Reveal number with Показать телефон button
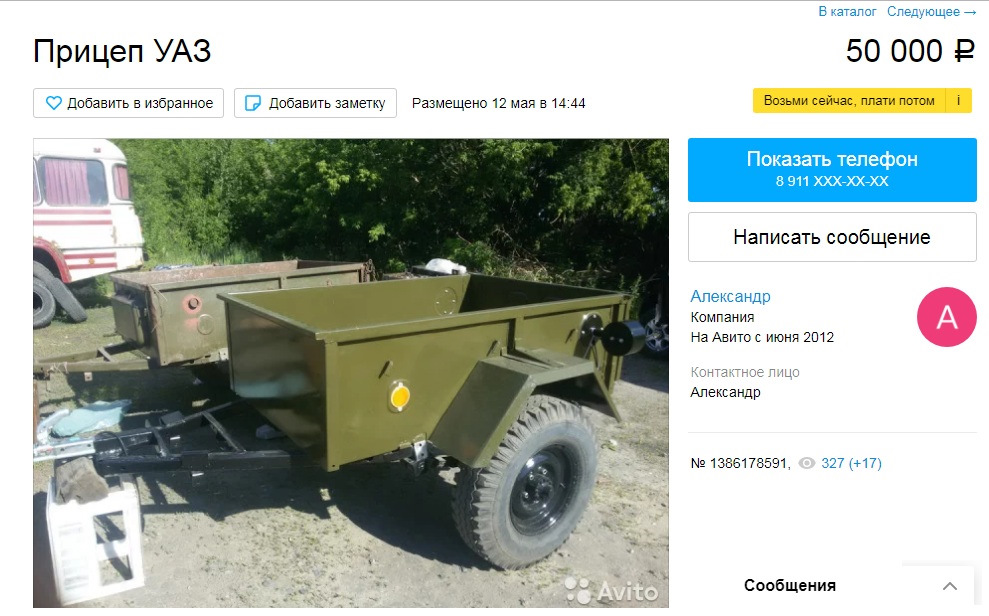The image size is (989, 616). tap(832, 170)
